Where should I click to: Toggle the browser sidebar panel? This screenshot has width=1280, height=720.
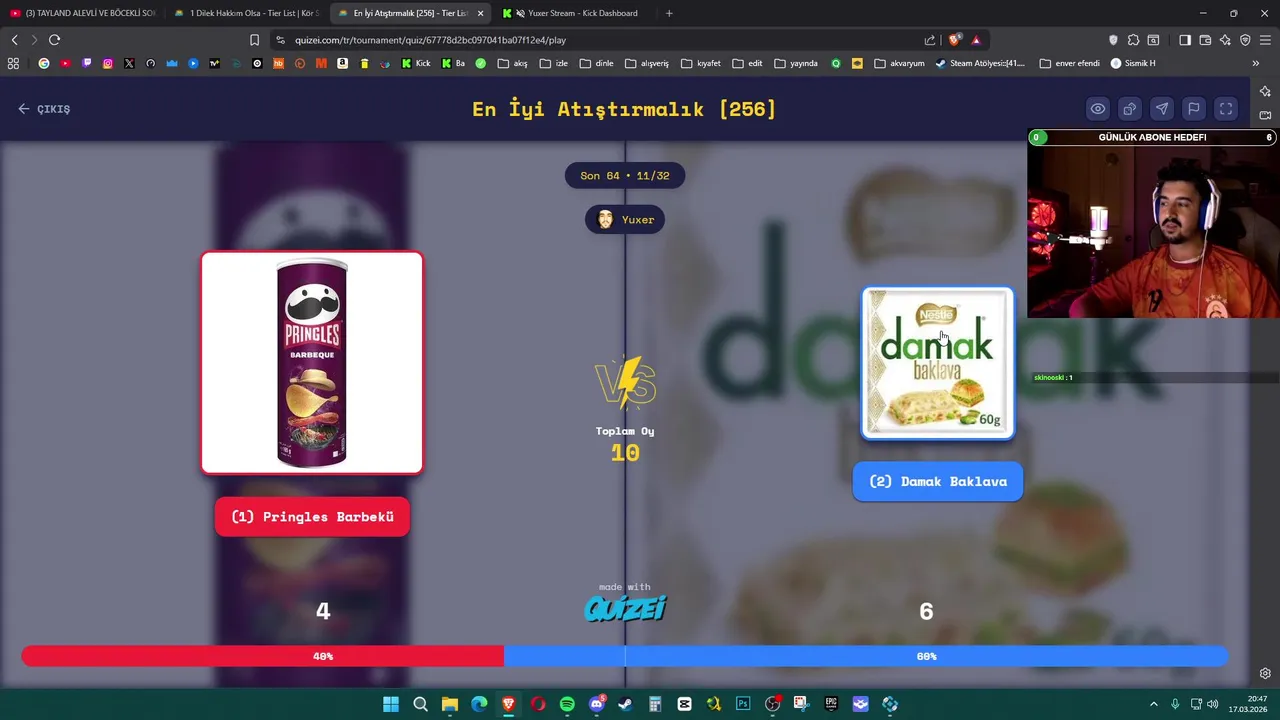point(1185,40)
